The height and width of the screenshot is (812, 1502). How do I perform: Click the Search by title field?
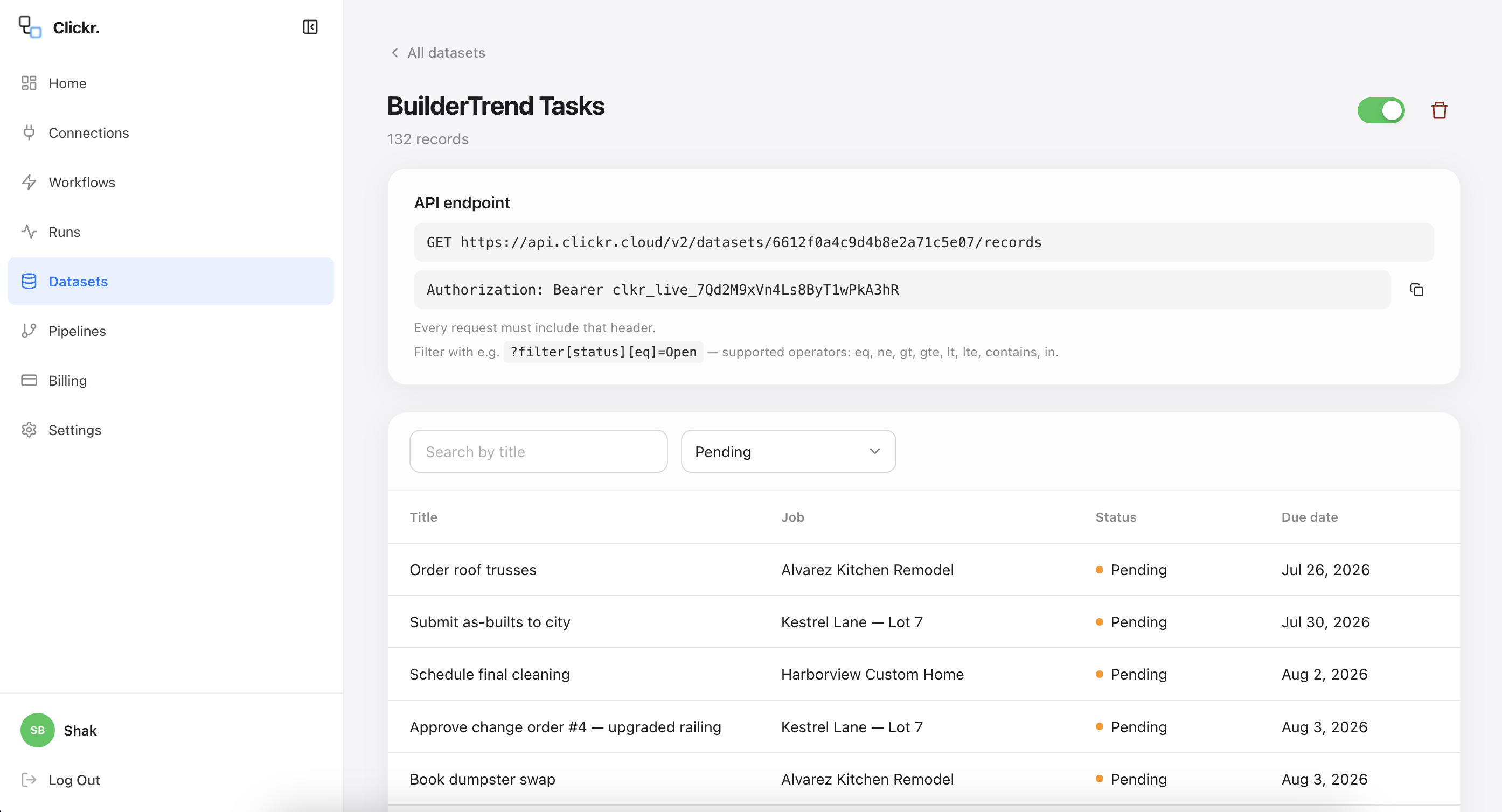pos(538,451)
